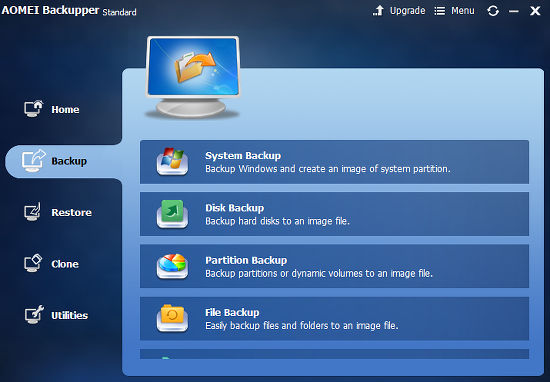This screenshot has width=550, height=382.
Task: Click the Clone sidebar icon
Action: tap(33, 263)
